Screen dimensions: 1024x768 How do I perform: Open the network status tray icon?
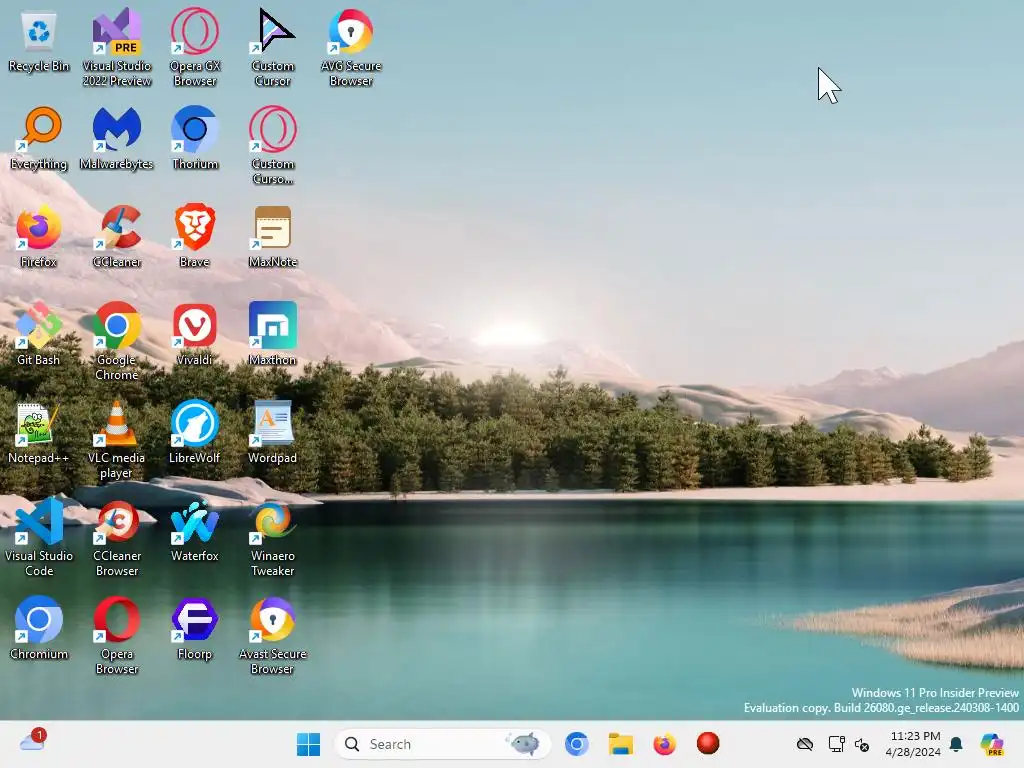pos(837,744)
